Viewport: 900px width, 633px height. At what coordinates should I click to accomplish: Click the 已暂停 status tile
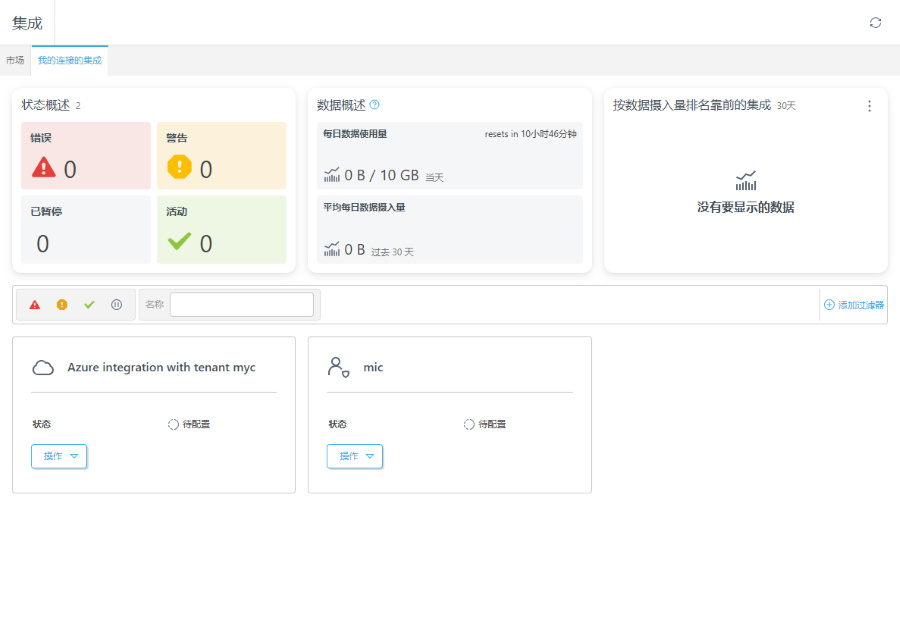pyautogui.click(x=86, y=230)
